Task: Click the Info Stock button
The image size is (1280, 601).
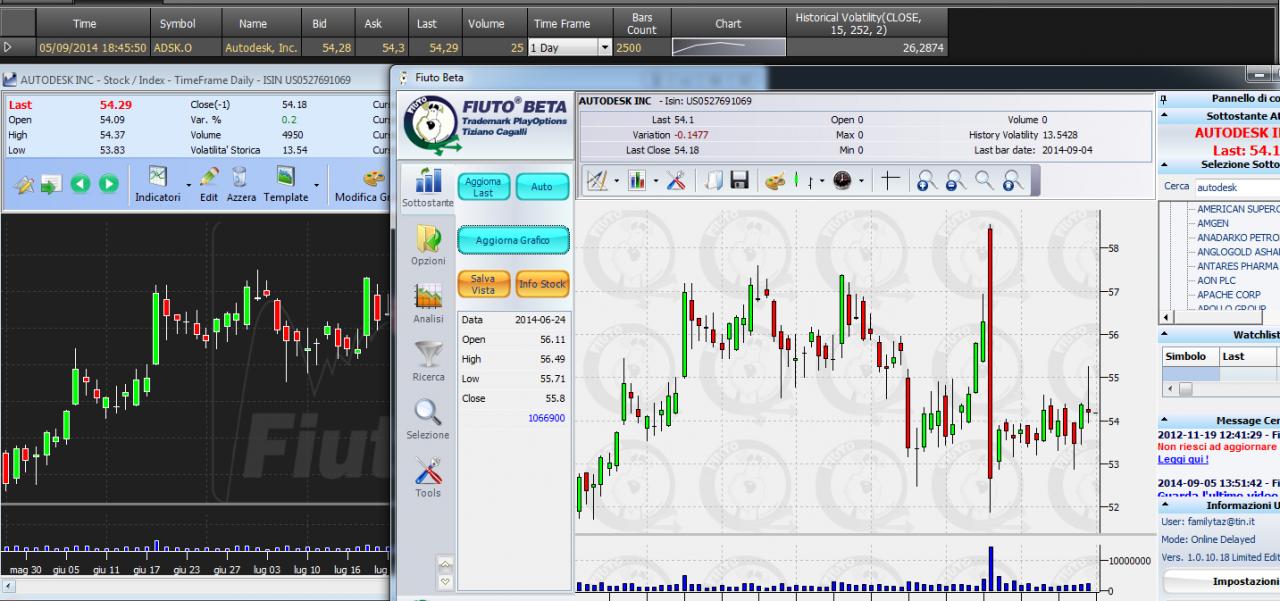Action: [x=542, y=284]
